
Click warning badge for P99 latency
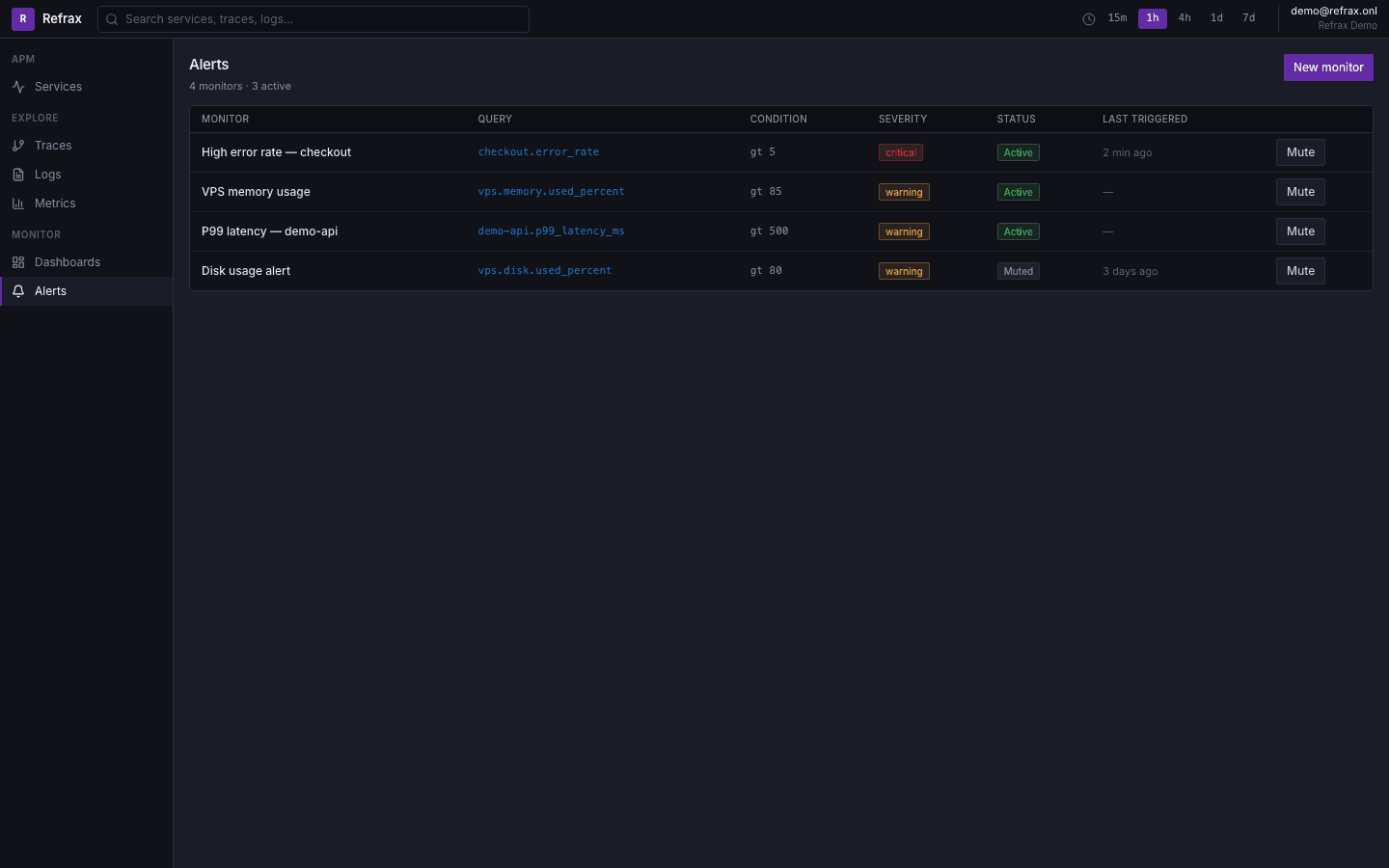(x=904, y=231)
